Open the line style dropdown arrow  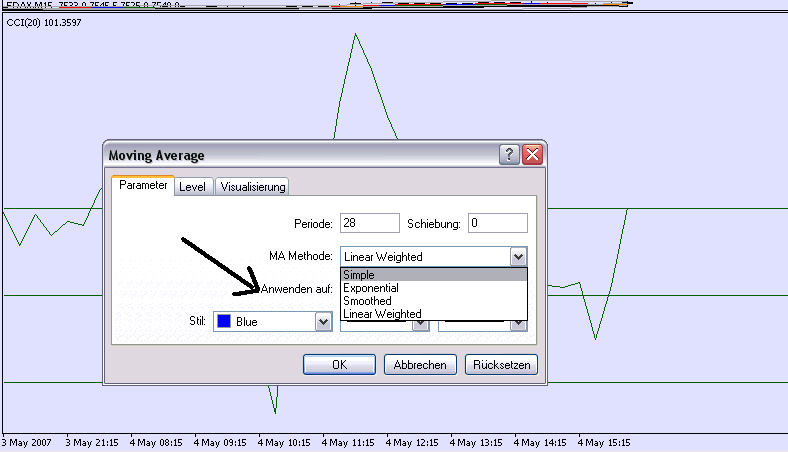pos(420,326)
